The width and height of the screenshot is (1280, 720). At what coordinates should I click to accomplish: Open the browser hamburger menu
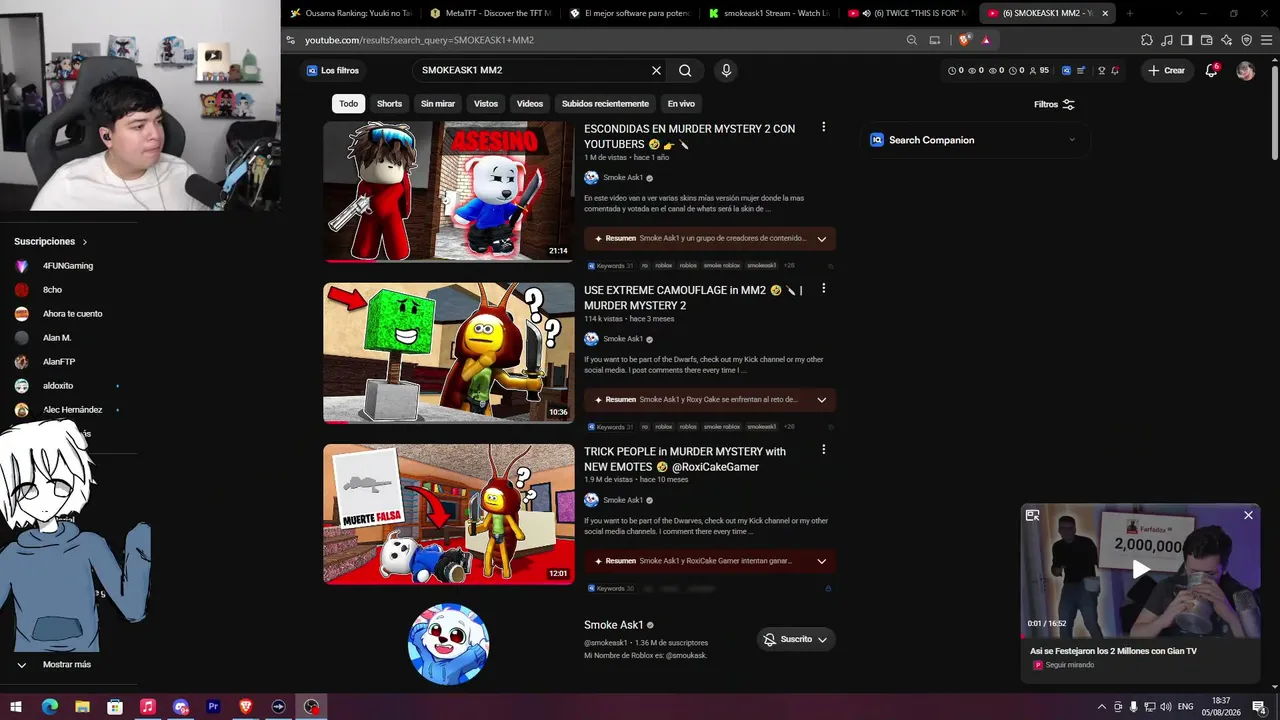(x=1266, y=40)
